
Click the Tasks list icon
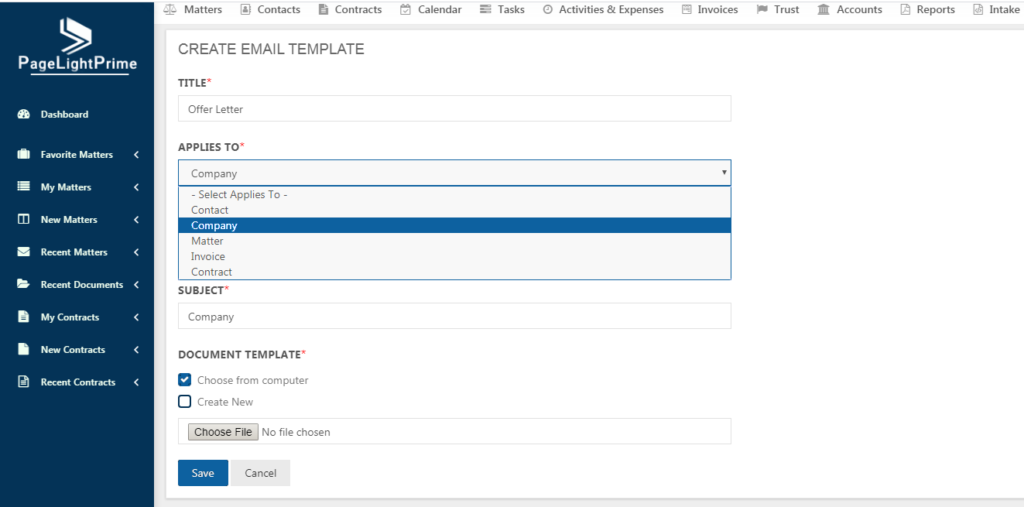[x=485, y=10]
